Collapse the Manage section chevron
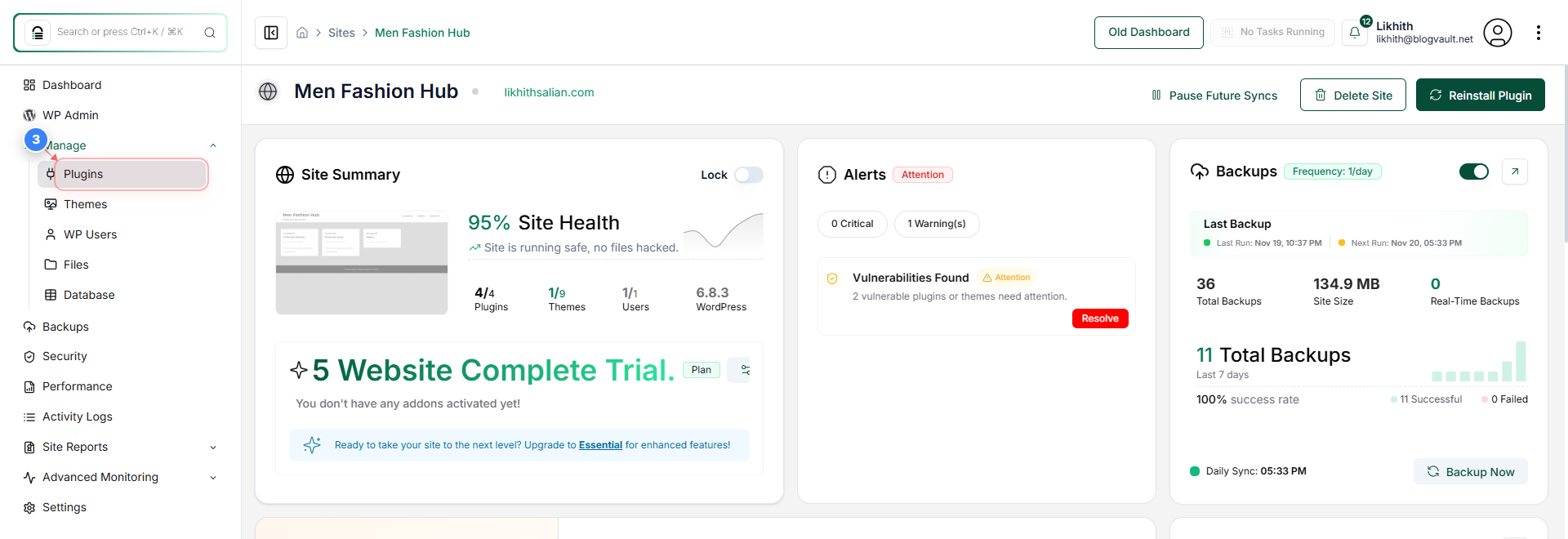This screenshot has height=539, width=1568. 213,145
